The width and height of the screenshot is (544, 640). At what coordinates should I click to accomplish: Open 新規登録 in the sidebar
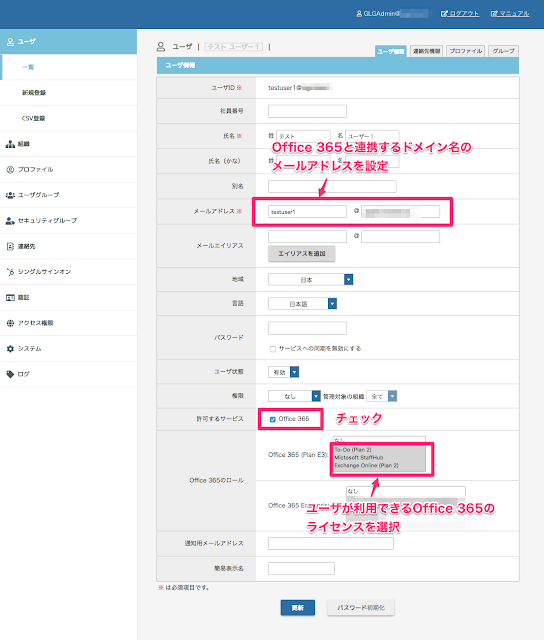69,93
